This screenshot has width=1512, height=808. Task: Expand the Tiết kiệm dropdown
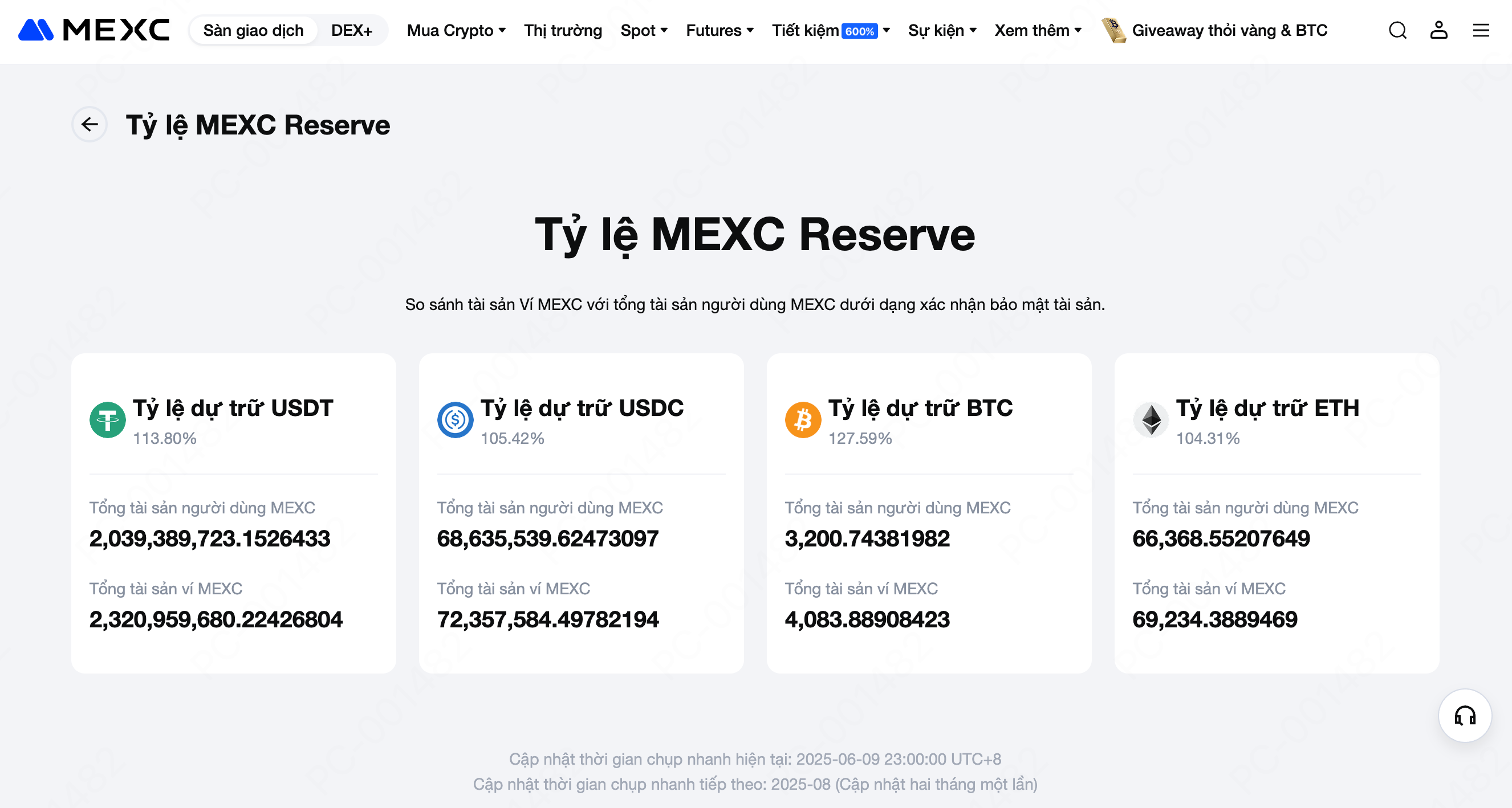point(831,30)
